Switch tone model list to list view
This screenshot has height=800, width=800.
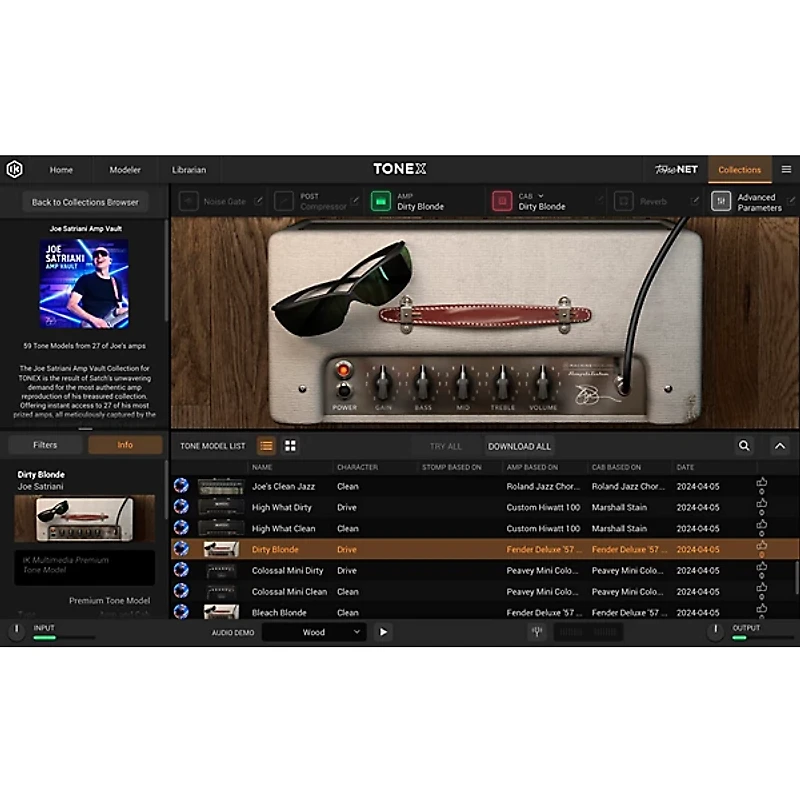point(266,446)
